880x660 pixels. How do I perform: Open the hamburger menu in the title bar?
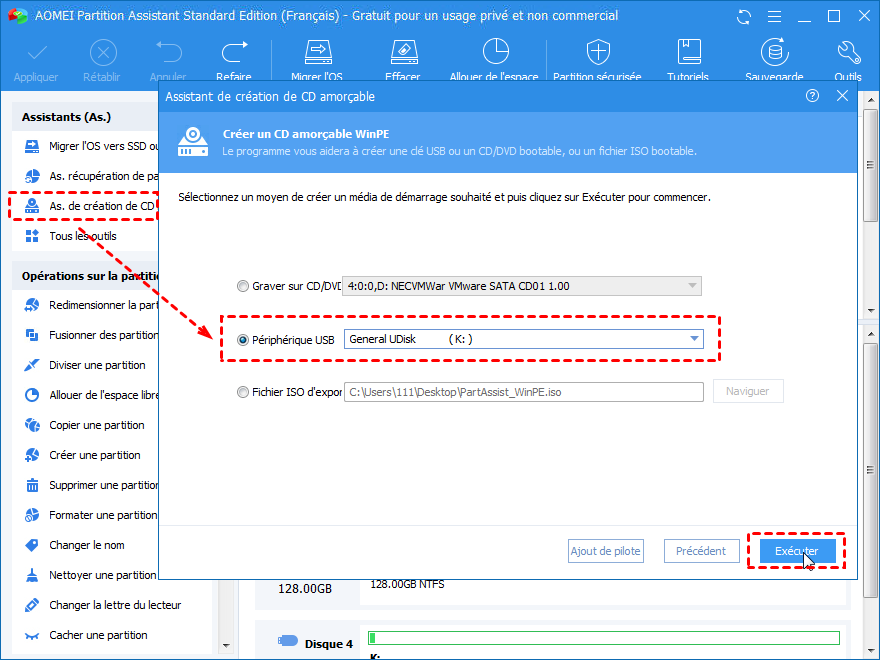pyautogui.click(x=774, y=17)
